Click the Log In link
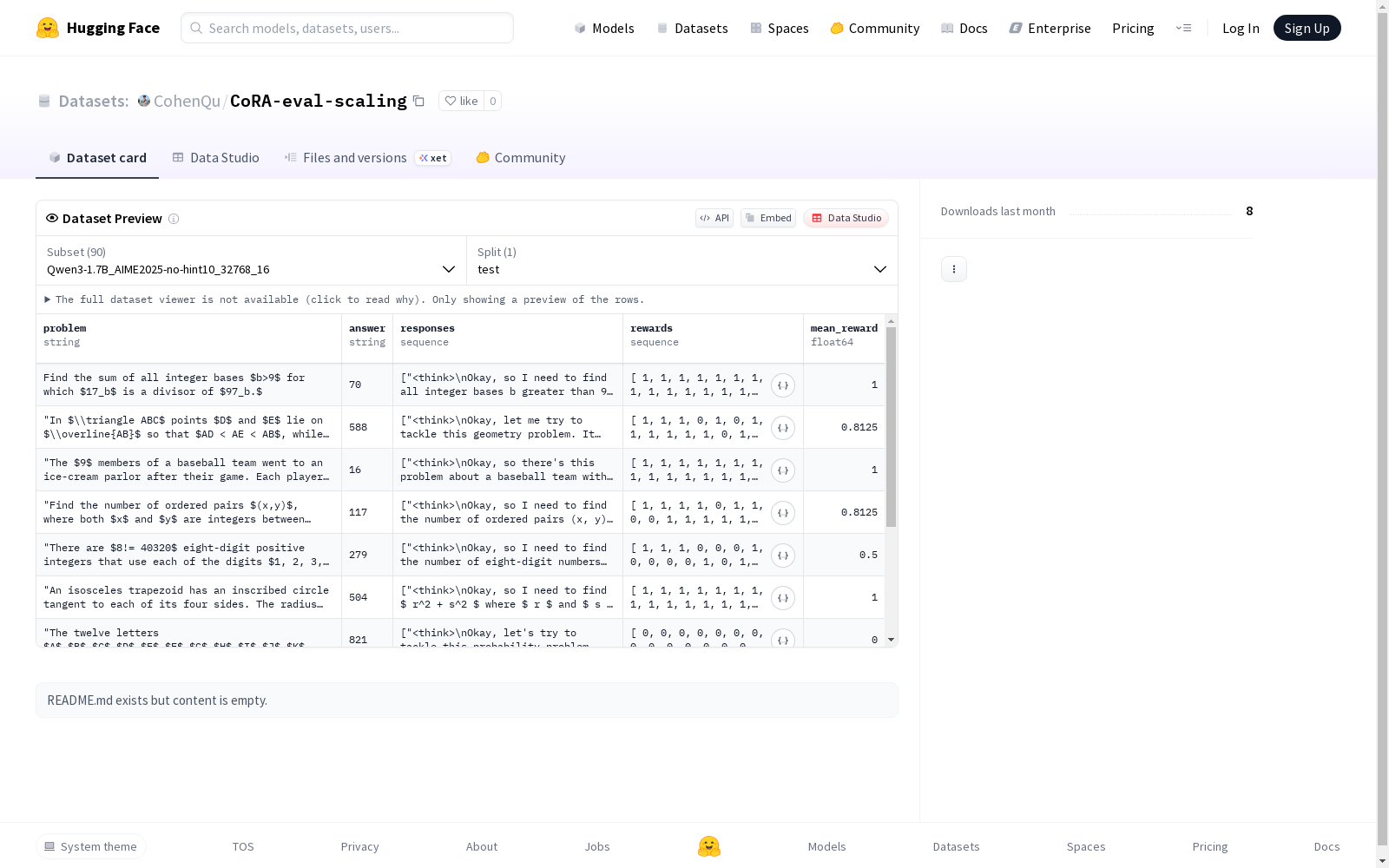 click(x=1241, y=28)
